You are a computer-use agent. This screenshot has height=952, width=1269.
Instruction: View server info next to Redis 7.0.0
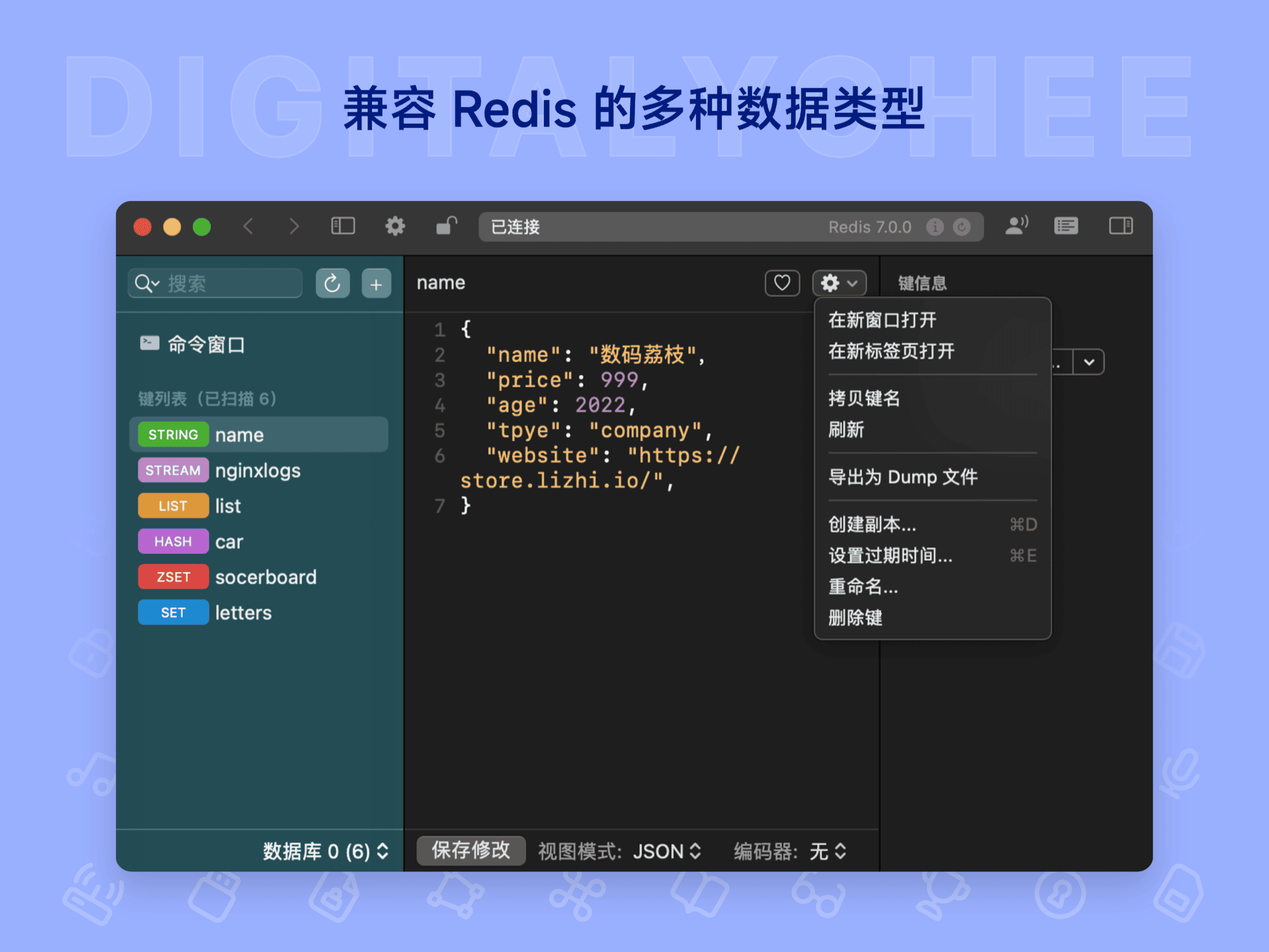point(935,226)
